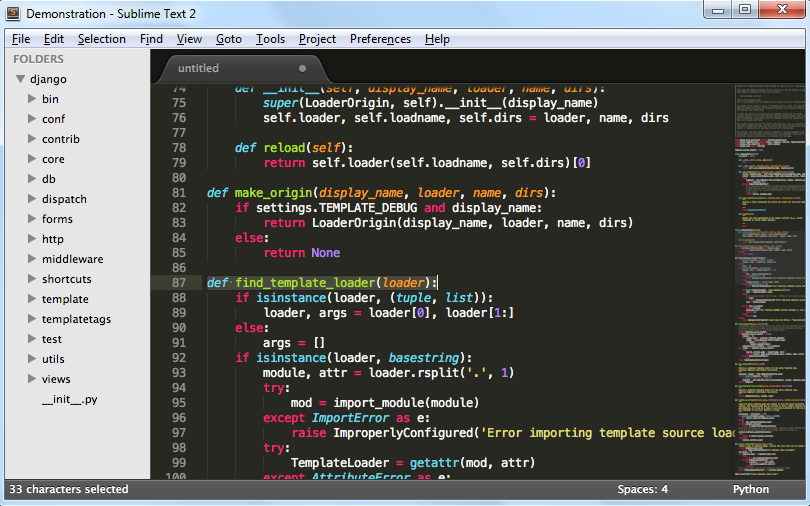Click 'make_origin' function name
This screenshot has height=506, width=810.
(273, 193)
